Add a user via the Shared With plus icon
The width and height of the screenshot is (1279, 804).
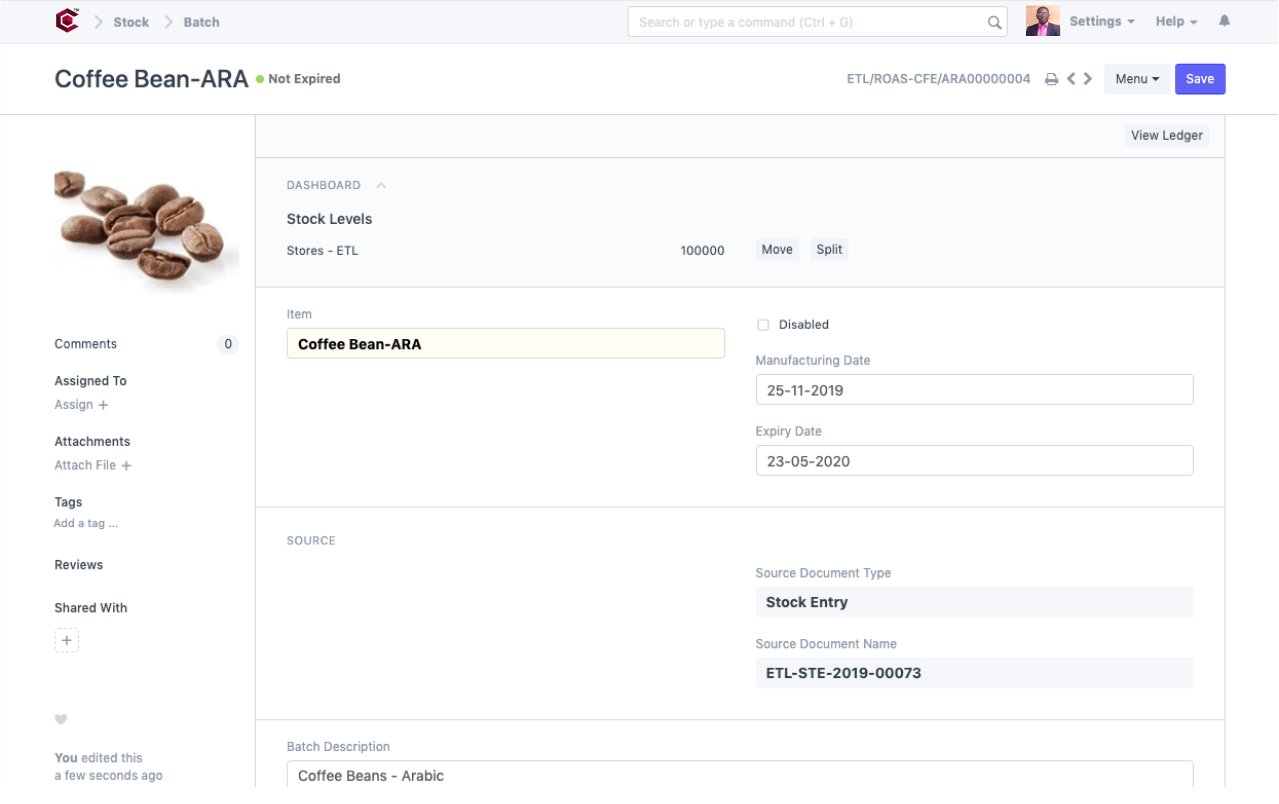[x=66, y=639]
